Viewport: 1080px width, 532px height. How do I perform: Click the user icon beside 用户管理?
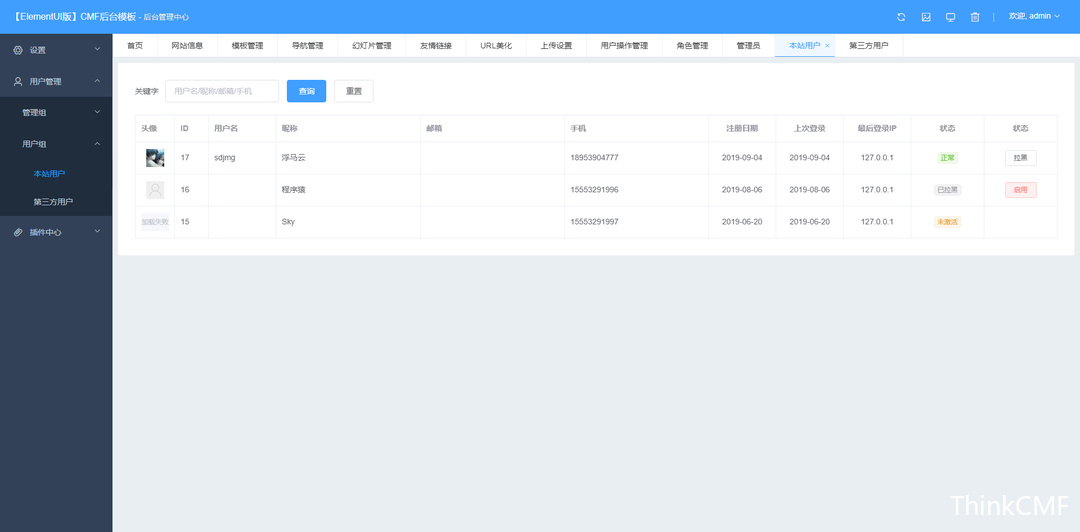coord(19,81)
